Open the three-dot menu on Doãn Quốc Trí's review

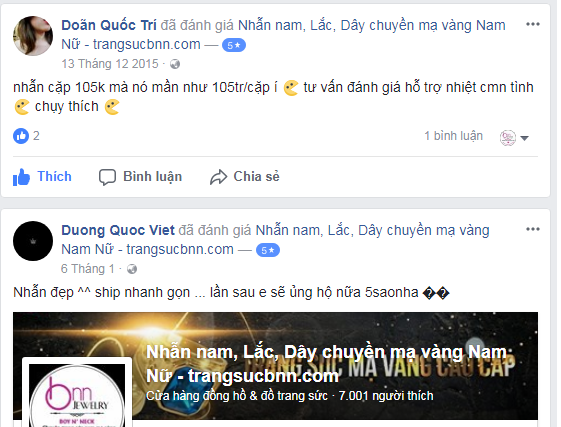point(532,24)
